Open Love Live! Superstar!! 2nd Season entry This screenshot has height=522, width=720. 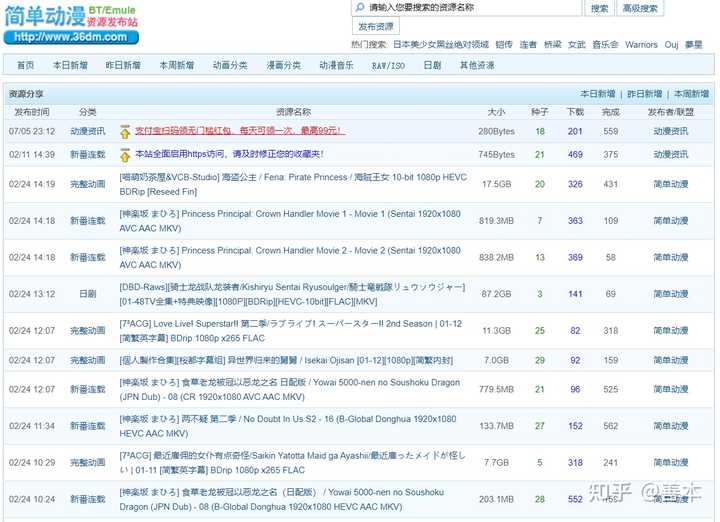click(291, 331)
